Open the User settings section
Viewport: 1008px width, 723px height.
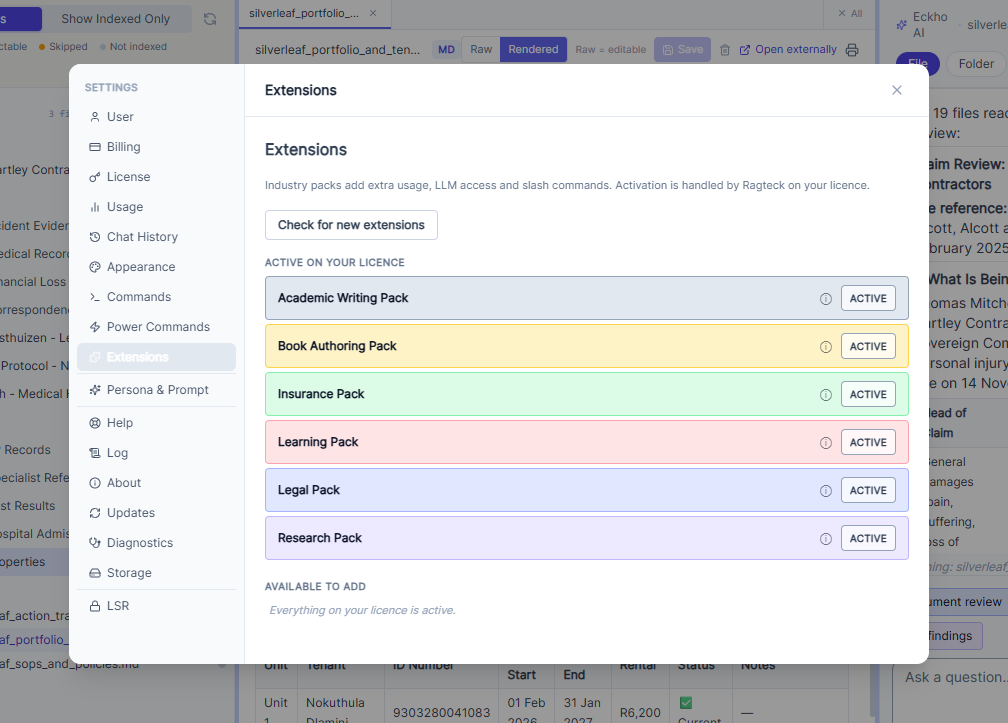point(156,117)
